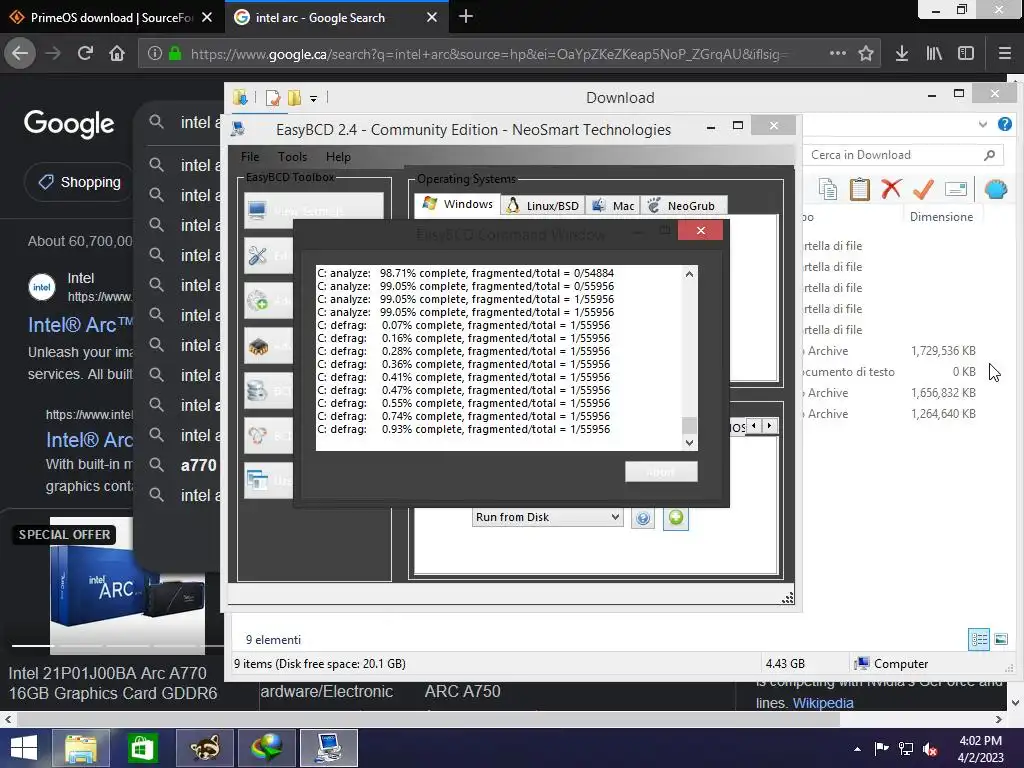Open Useful Utilities windows icon tool

[x=268, y=481]
